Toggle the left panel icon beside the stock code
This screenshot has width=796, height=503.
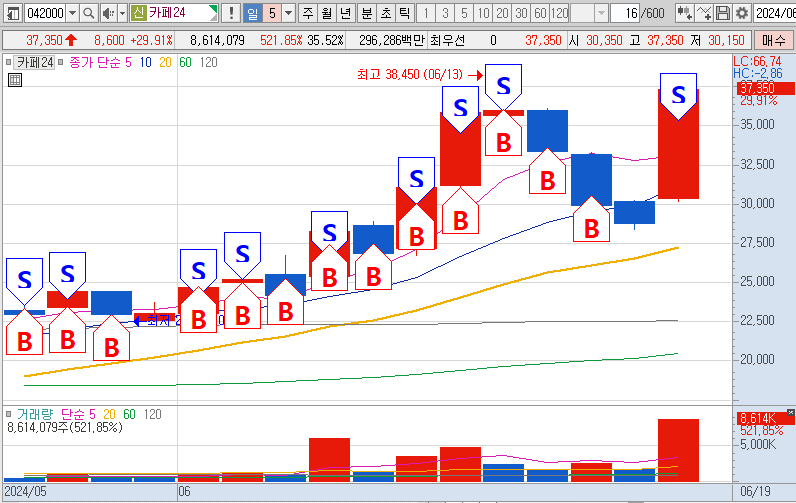click(x=13, y=13)
